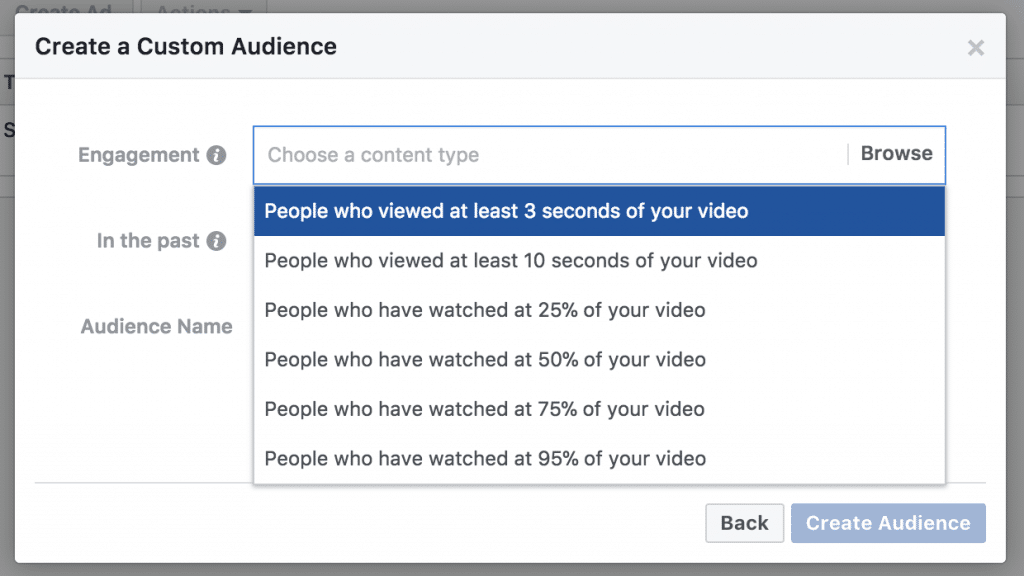1024x576 pixels.
Task: Click the Engagement field label
Action: (138, 155)
